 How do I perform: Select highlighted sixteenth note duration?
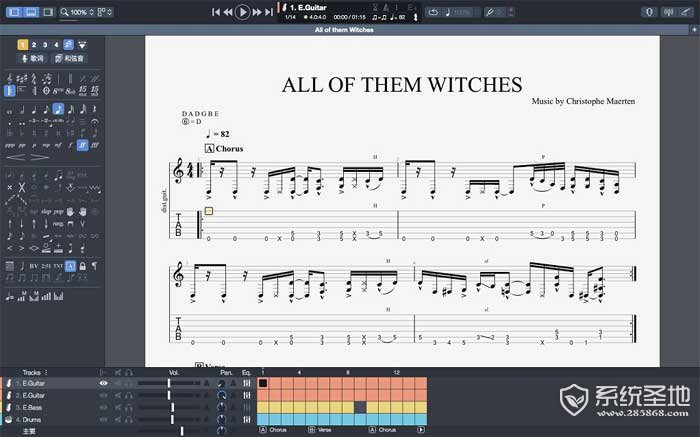coord(58,109)
